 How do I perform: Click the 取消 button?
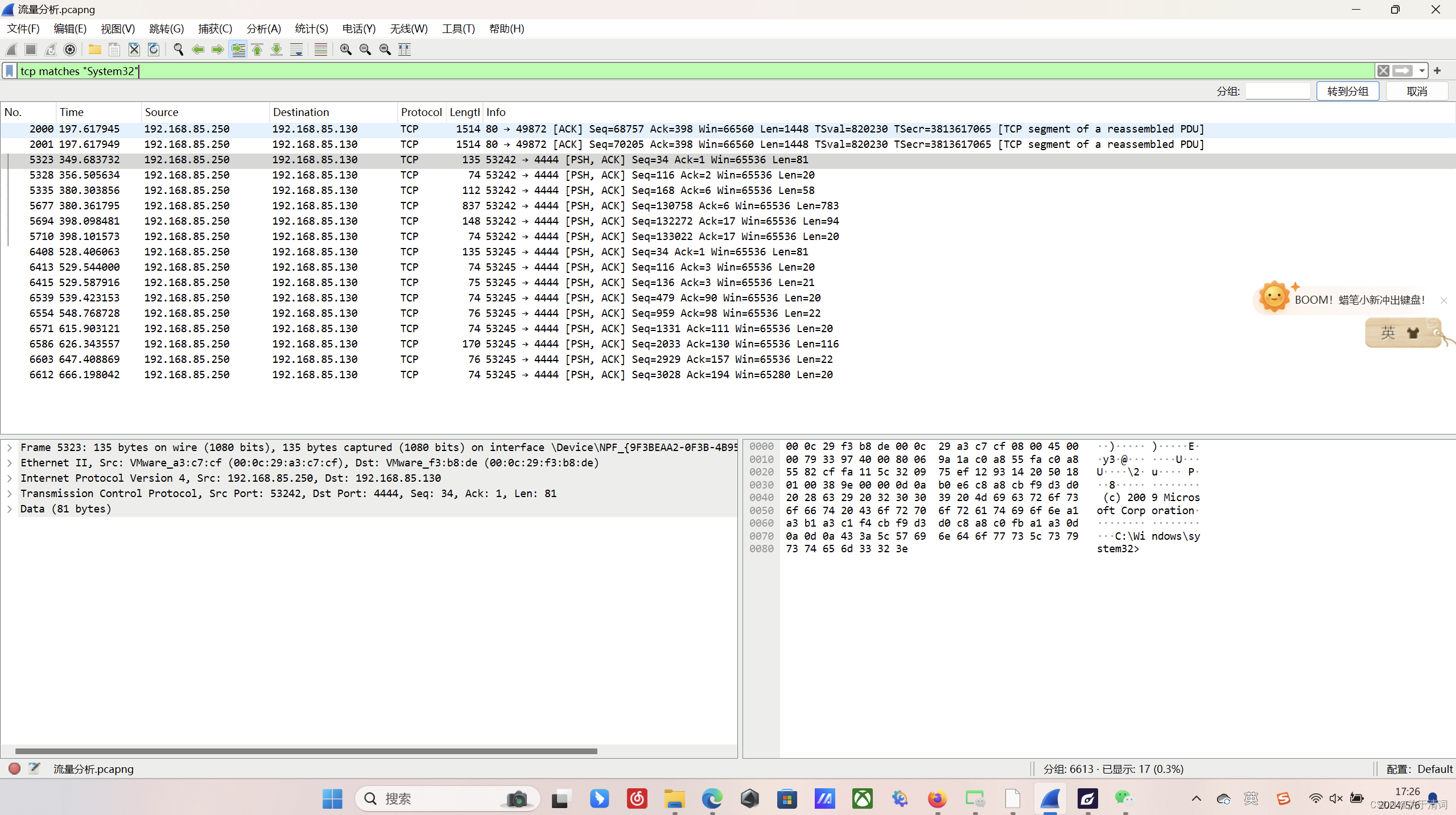coord(1417,91)
